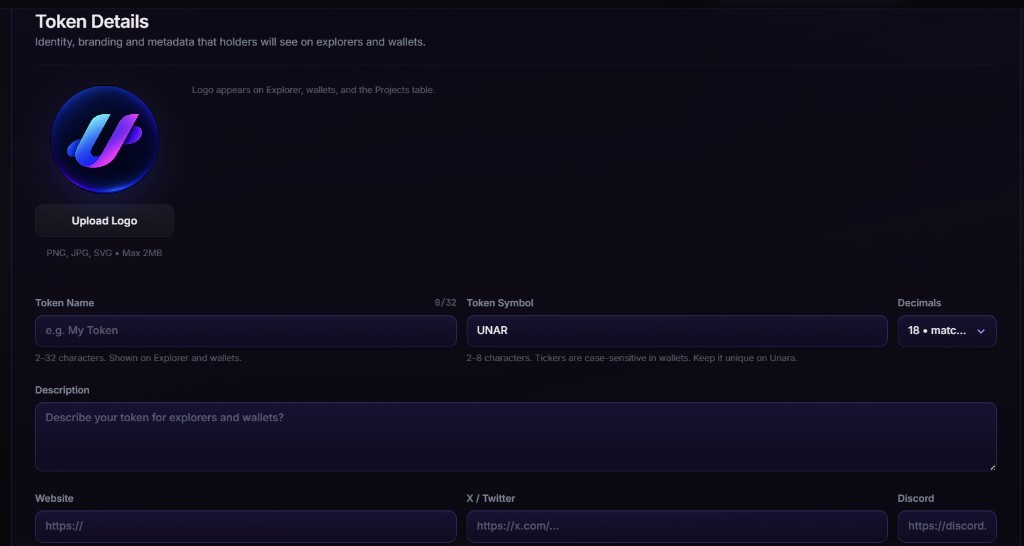Click the Upload Logo button
Screen dimensions: 1024x546
(x=104, y=221)
